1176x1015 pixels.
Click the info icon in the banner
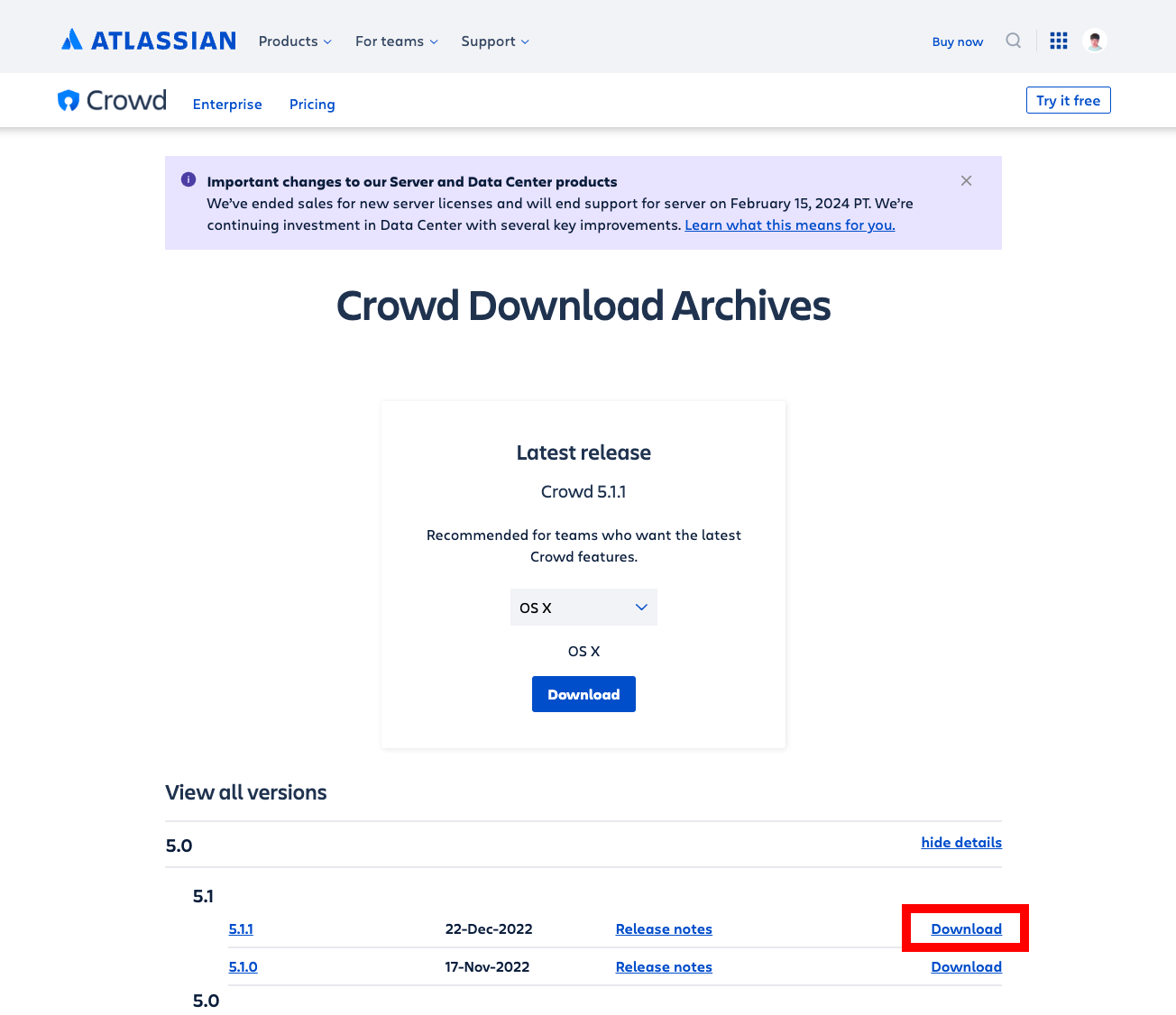(188, 179)
